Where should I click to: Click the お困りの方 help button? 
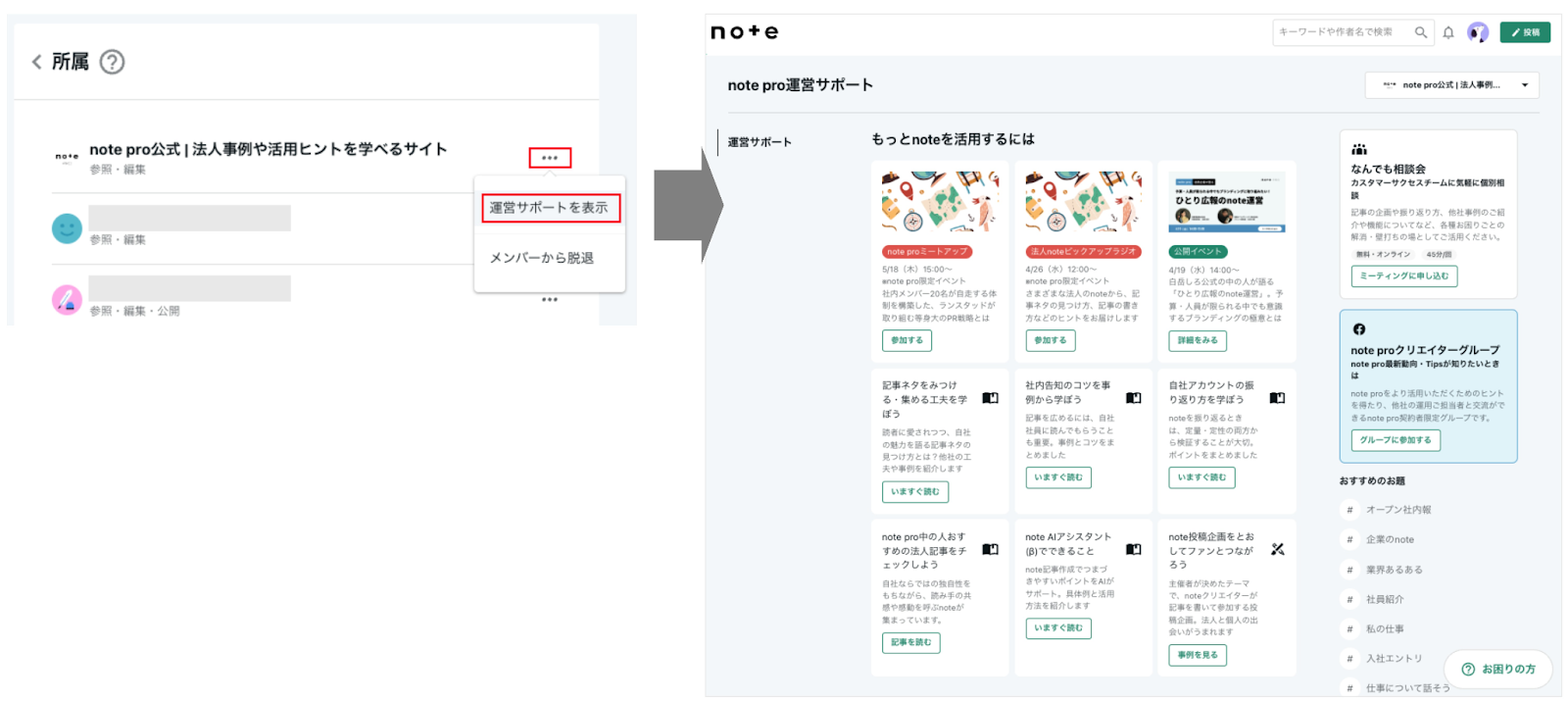click(x=1498, y=670)
